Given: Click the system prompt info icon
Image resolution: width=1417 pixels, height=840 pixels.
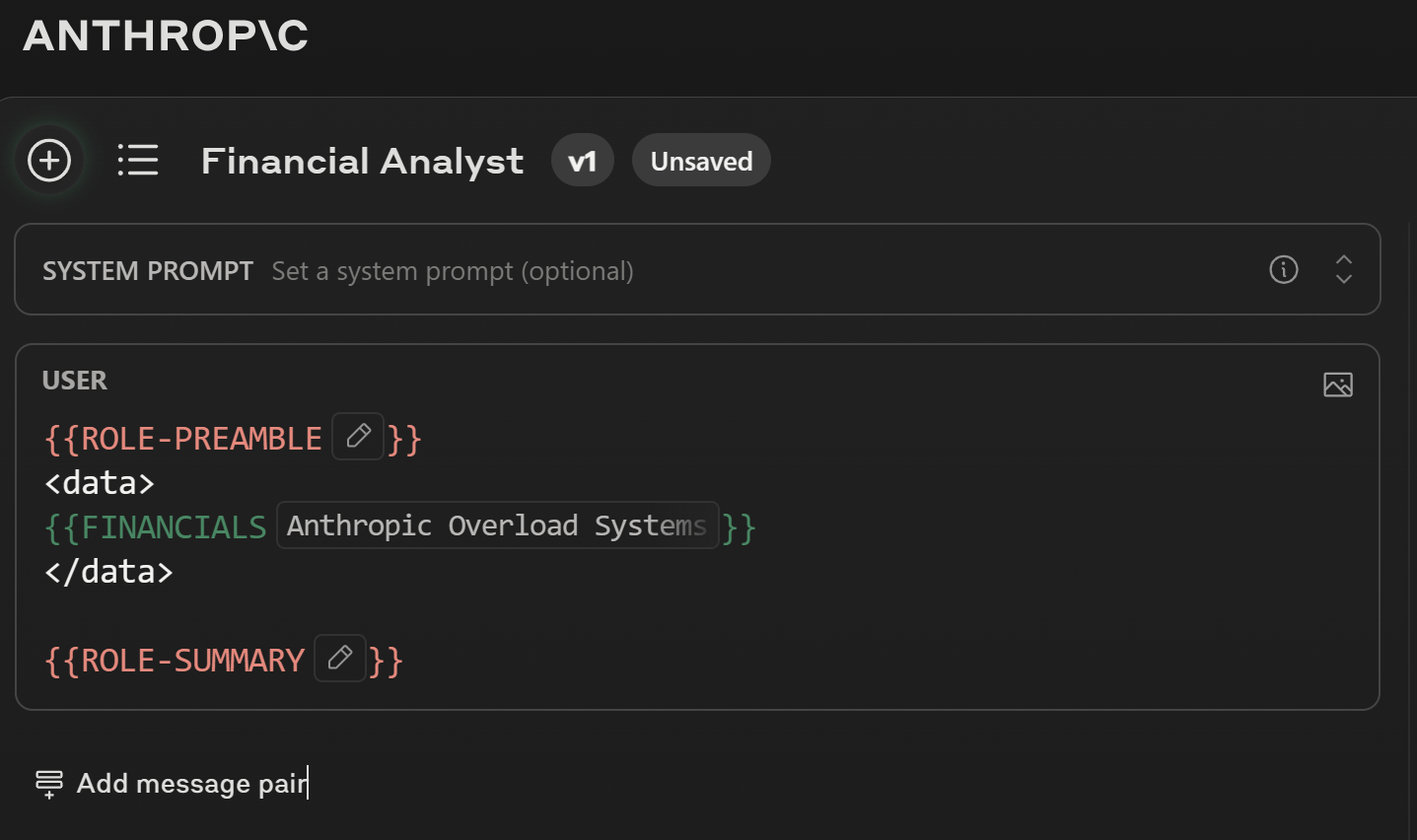Looking at the screenshot, I should pos(1283,269).
